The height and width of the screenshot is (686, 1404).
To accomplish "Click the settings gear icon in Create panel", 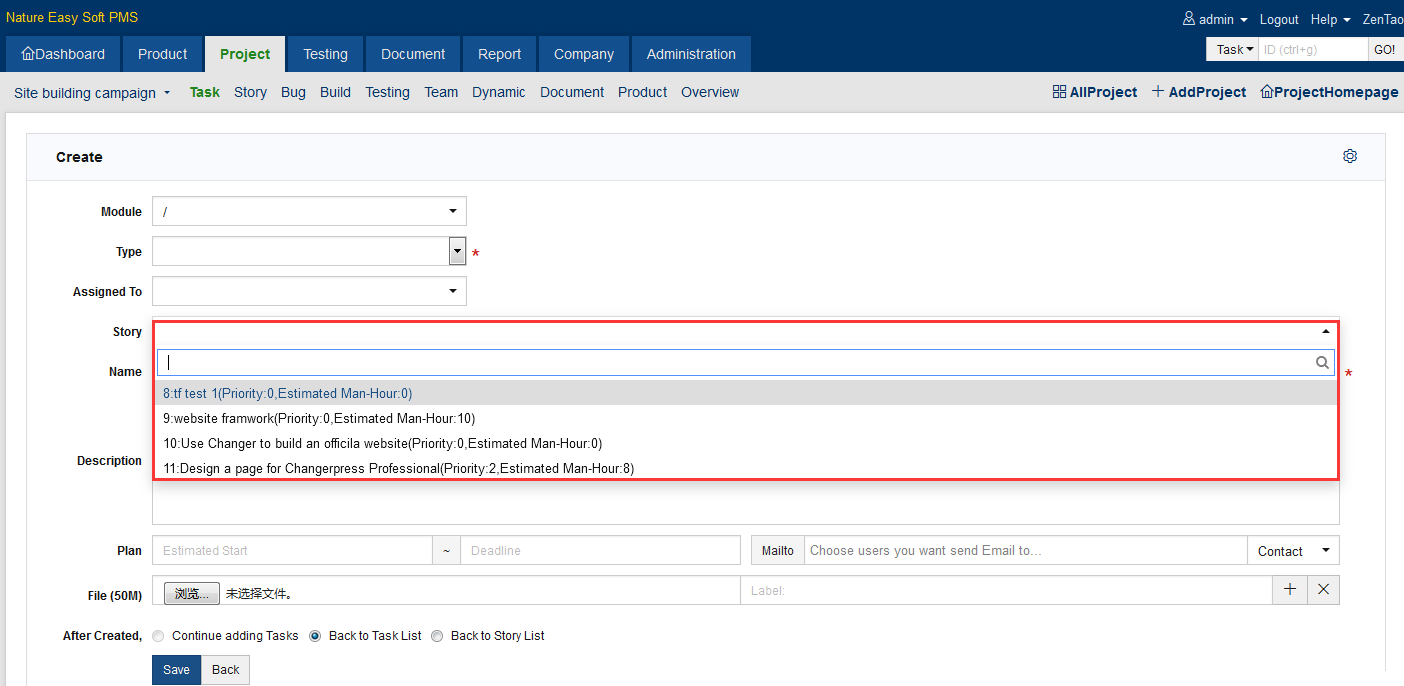I will (x=1350, y=156).
